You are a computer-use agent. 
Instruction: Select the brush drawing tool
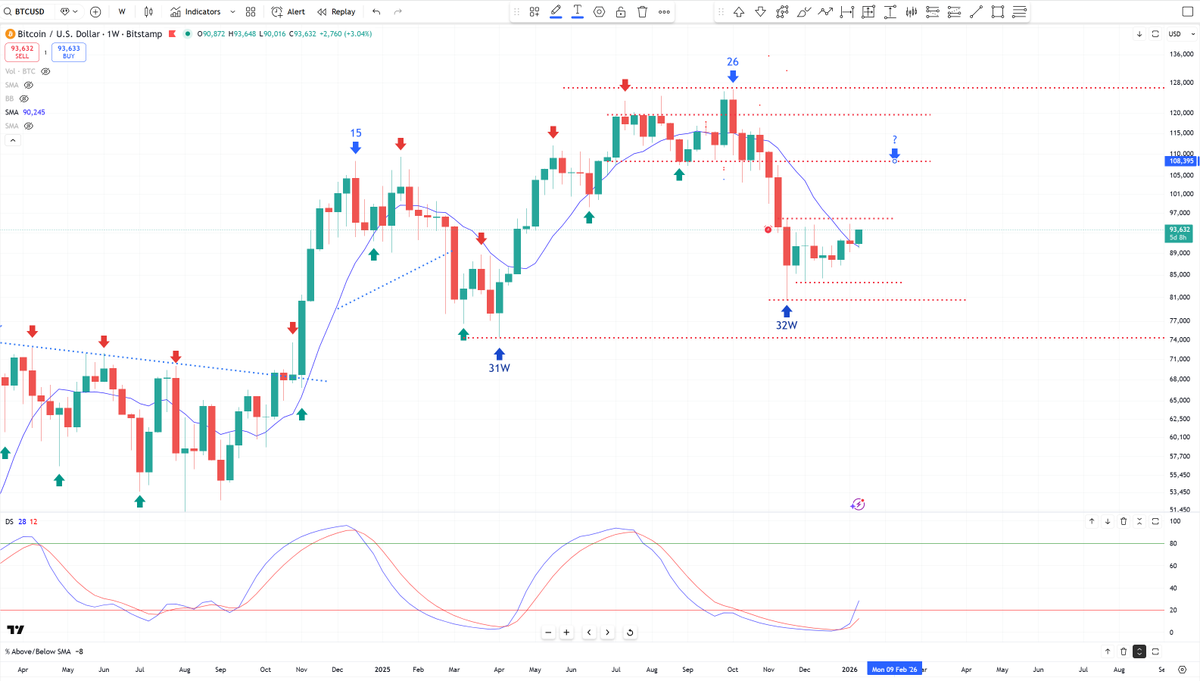click(803, 12)
